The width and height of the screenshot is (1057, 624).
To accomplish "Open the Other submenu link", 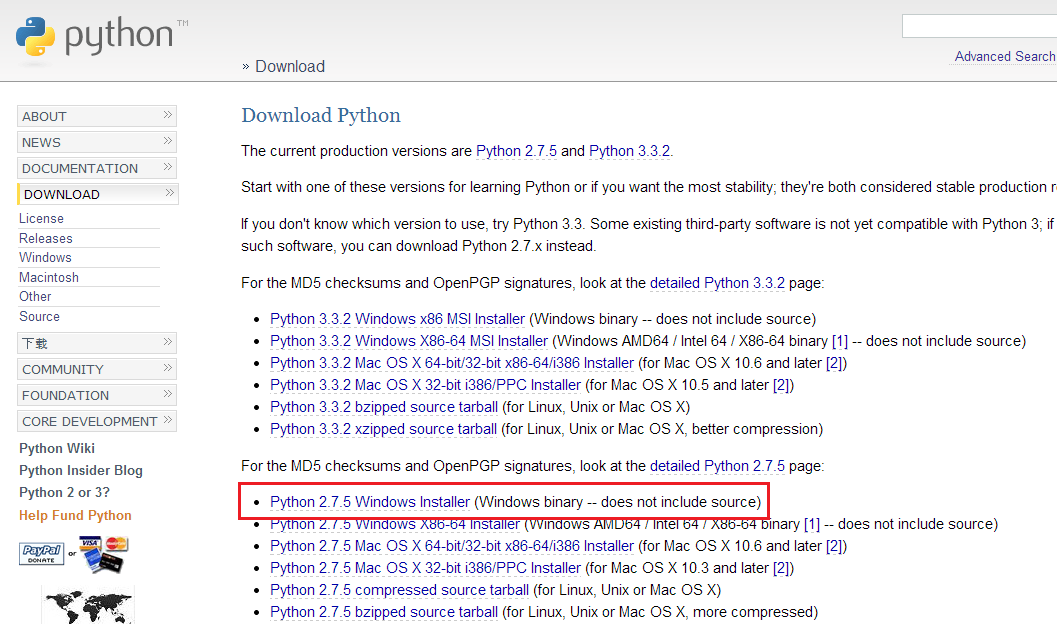I will [x=35, y=297].
